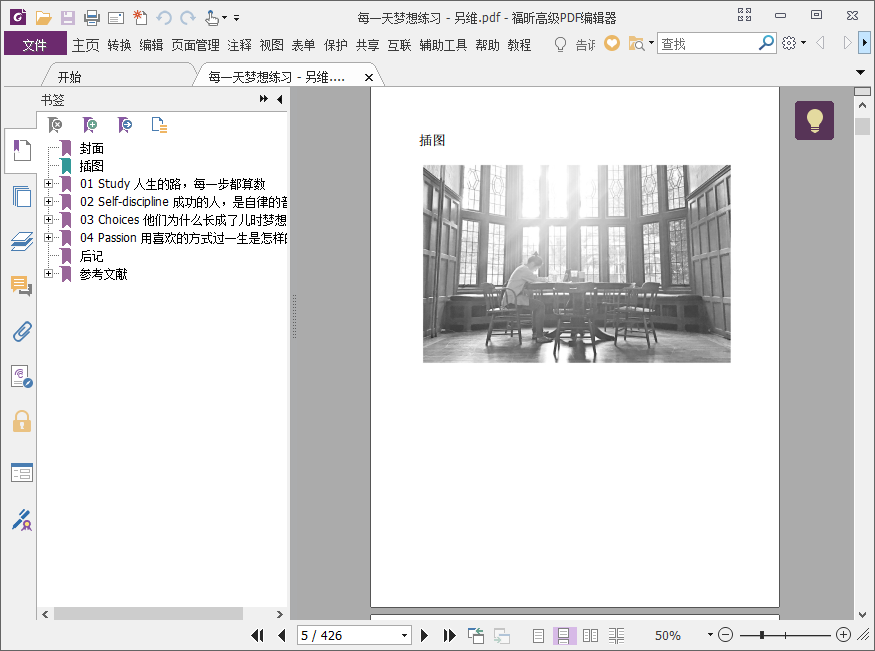
Task: Create new PDF with the starred page icon
Action: (x=140, y=18)
